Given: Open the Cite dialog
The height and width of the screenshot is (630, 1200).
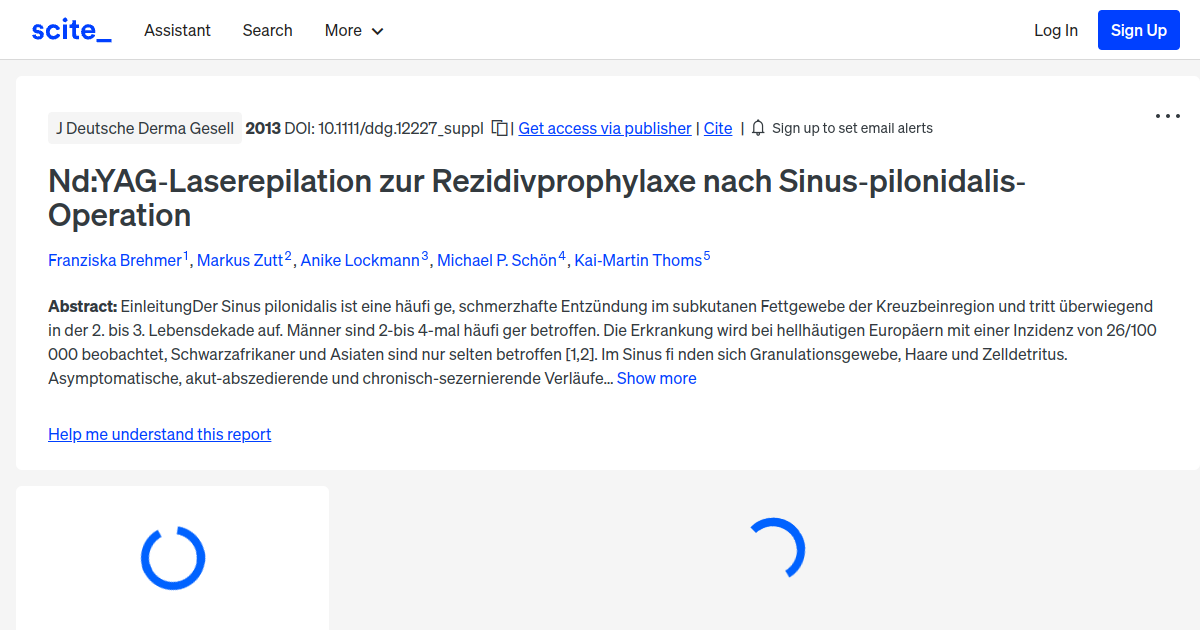Looking at the screenshot, I should (718, 128).
